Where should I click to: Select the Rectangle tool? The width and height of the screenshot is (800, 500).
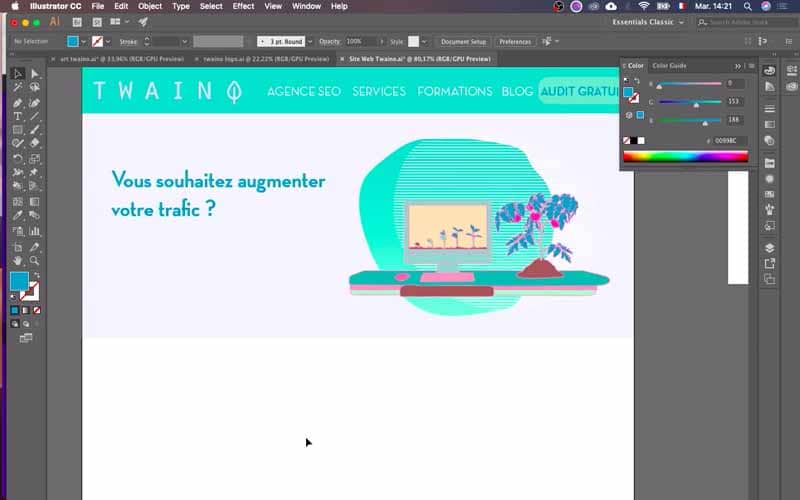point(17,130)
